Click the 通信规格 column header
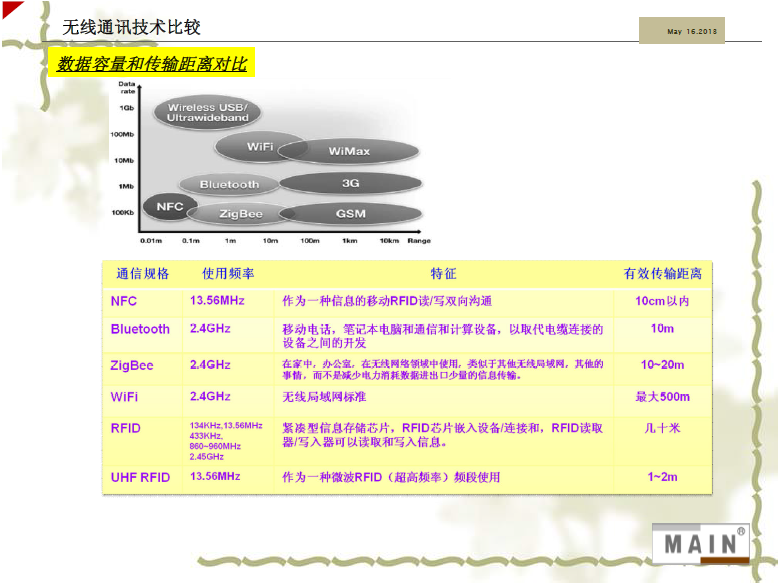Viewport: 780px width, 585px height. pos(143,274)
